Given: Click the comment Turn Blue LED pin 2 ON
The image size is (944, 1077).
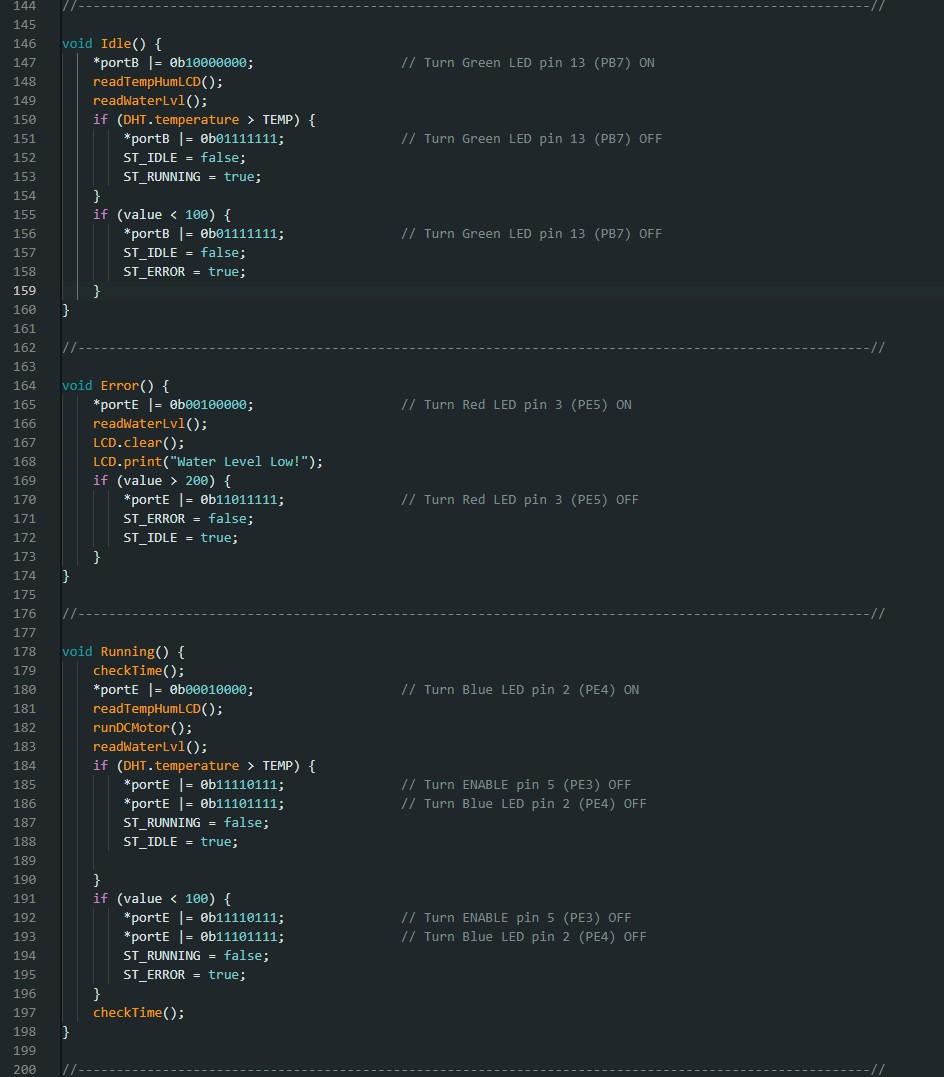Looking at the screenshot, I should tap(519, 689).
